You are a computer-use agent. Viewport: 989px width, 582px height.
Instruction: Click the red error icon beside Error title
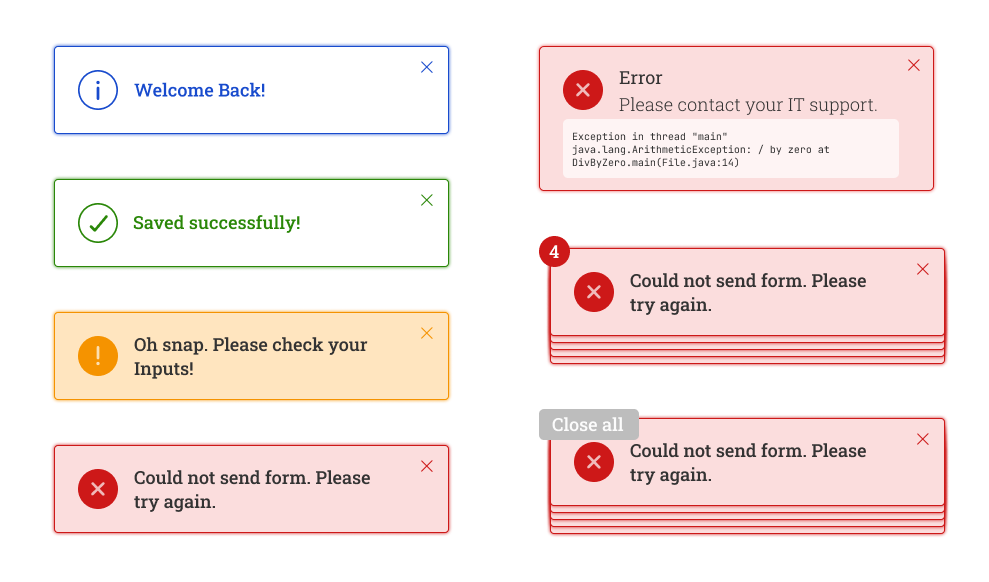583,90
